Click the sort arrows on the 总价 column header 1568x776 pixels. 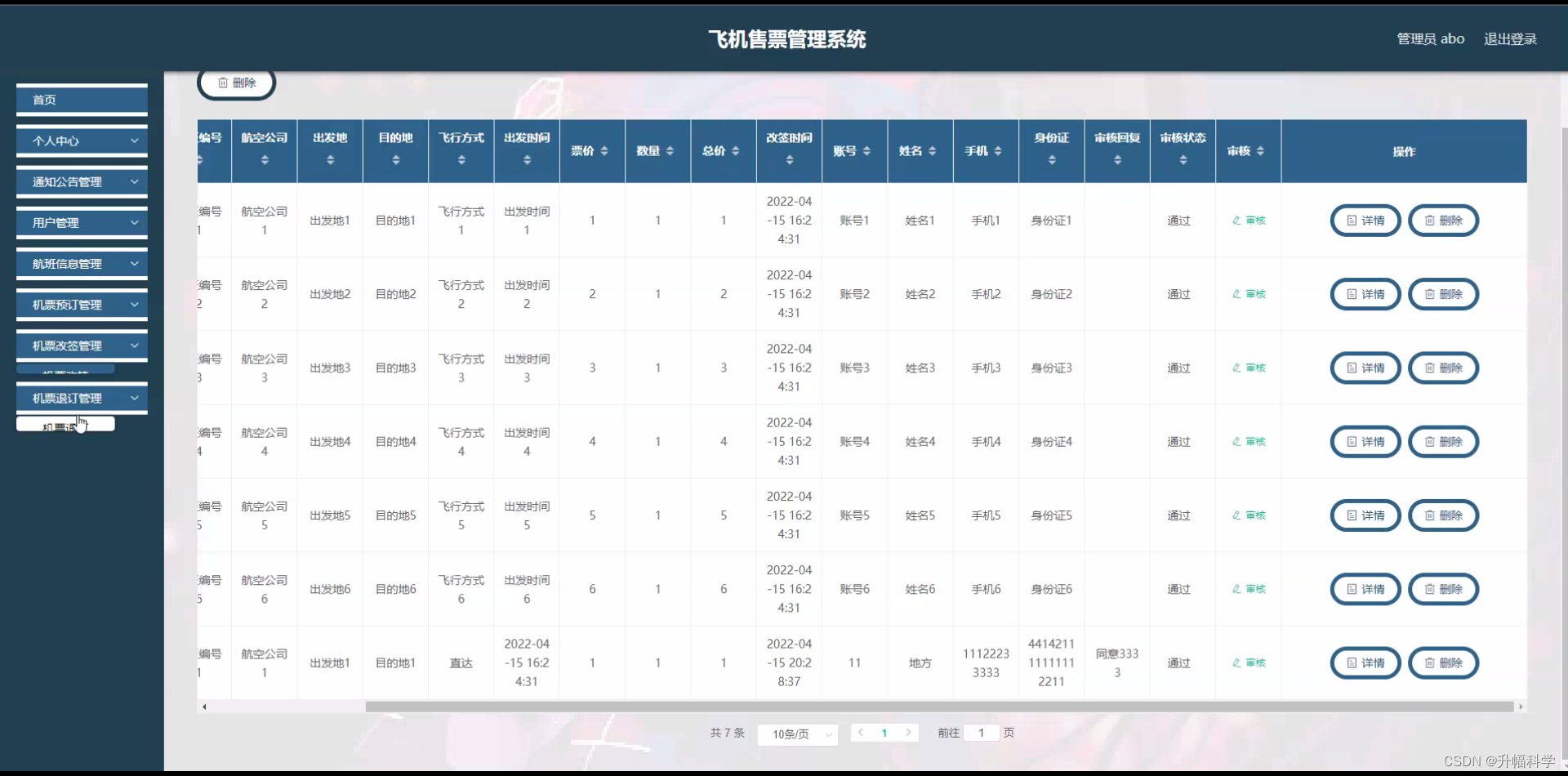point(737,150)
